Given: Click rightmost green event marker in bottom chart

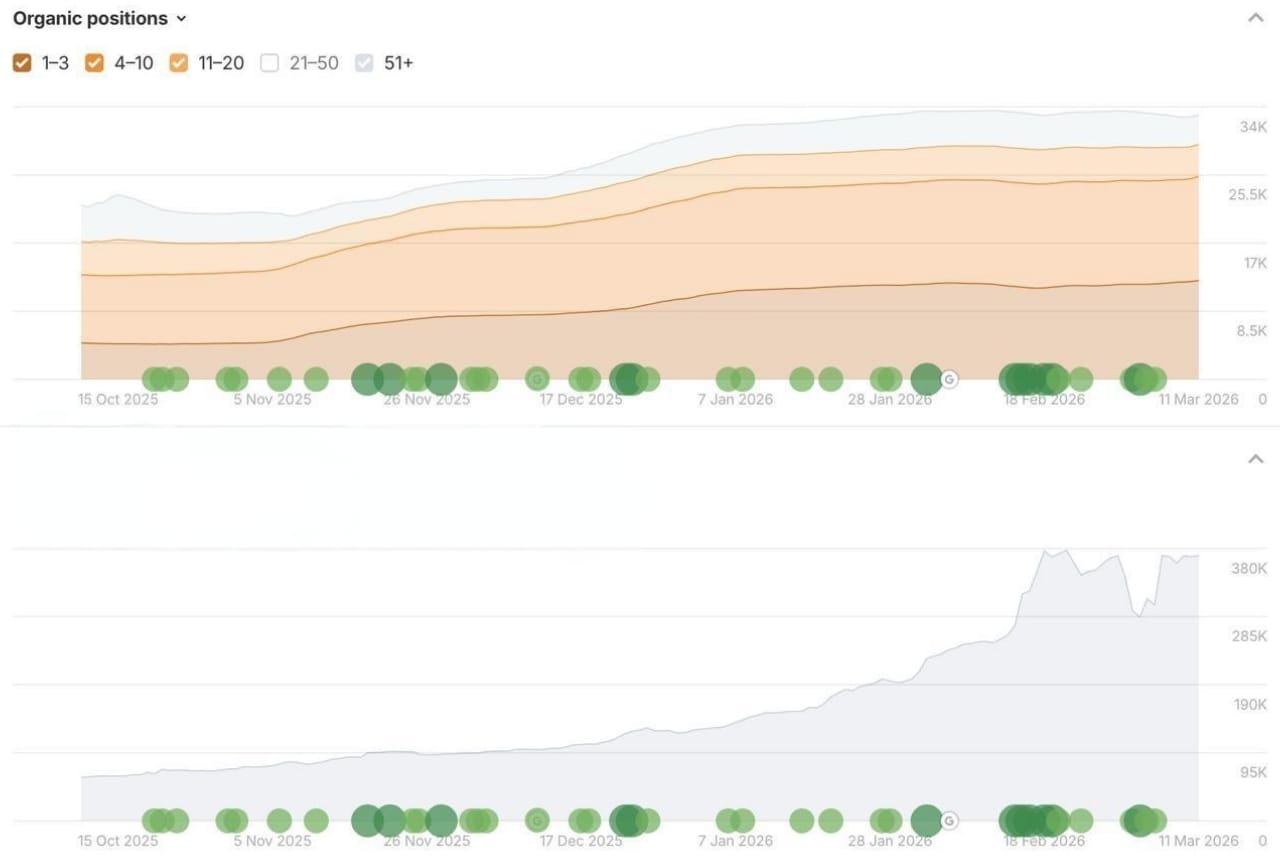Looking at the screenshot, I should 1156,821.
